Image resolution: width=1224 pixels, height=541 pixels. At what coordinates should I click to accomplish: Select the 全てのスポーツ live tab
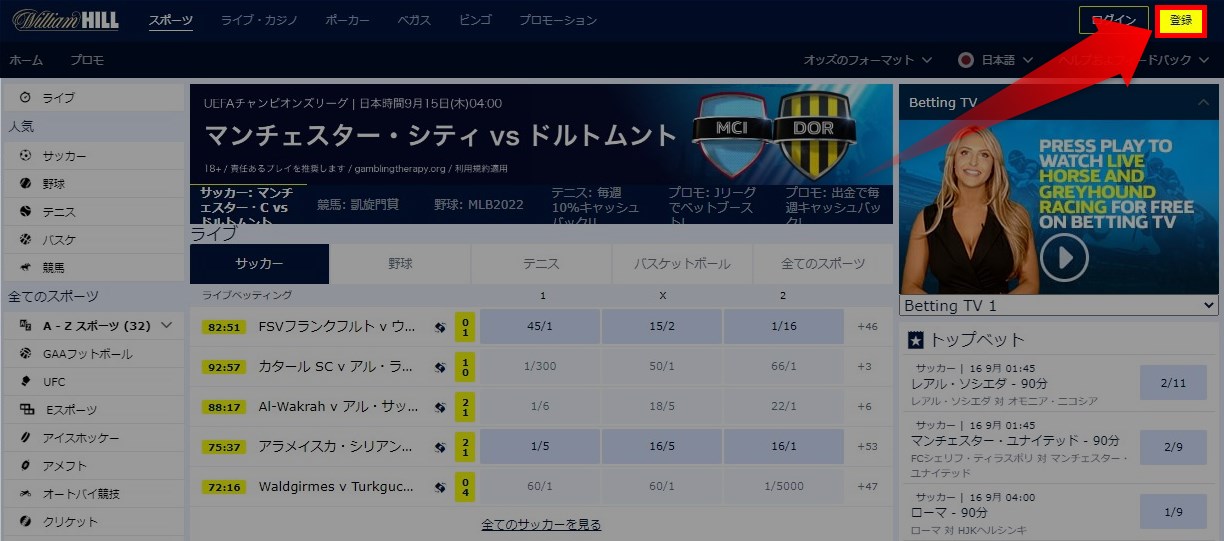823,264
